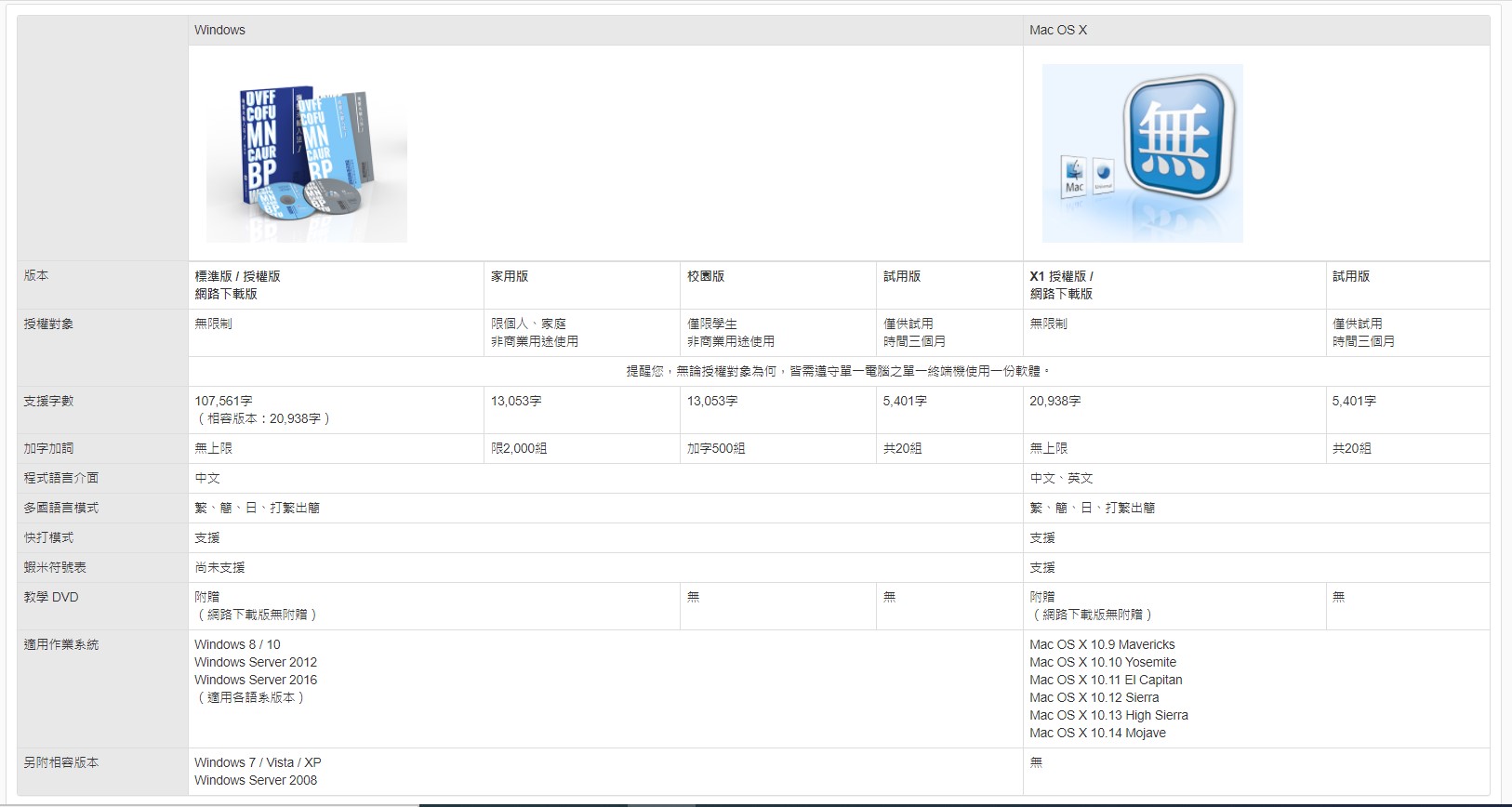Select the 家用版 edition cell
The height and width of the screenshot is (807, 1512).
582,284
